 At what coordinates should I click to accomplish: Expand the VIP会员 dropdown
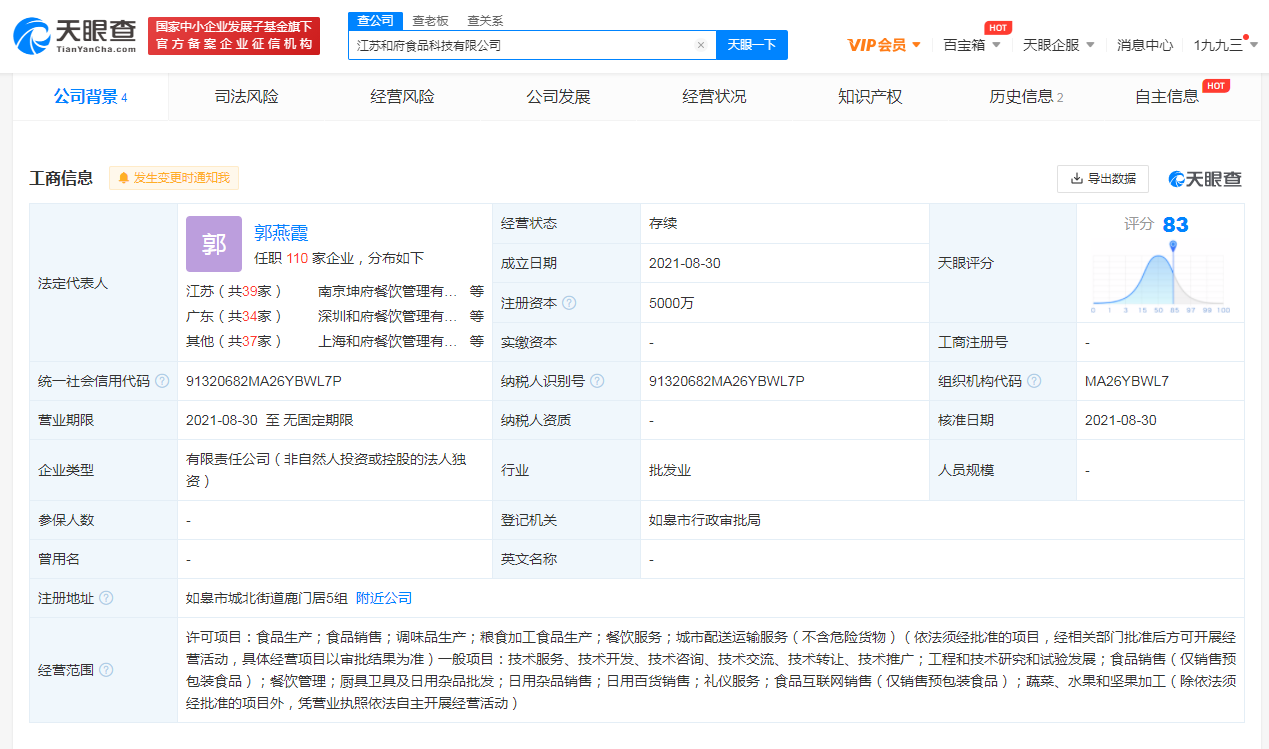click(x=884, y=45)
